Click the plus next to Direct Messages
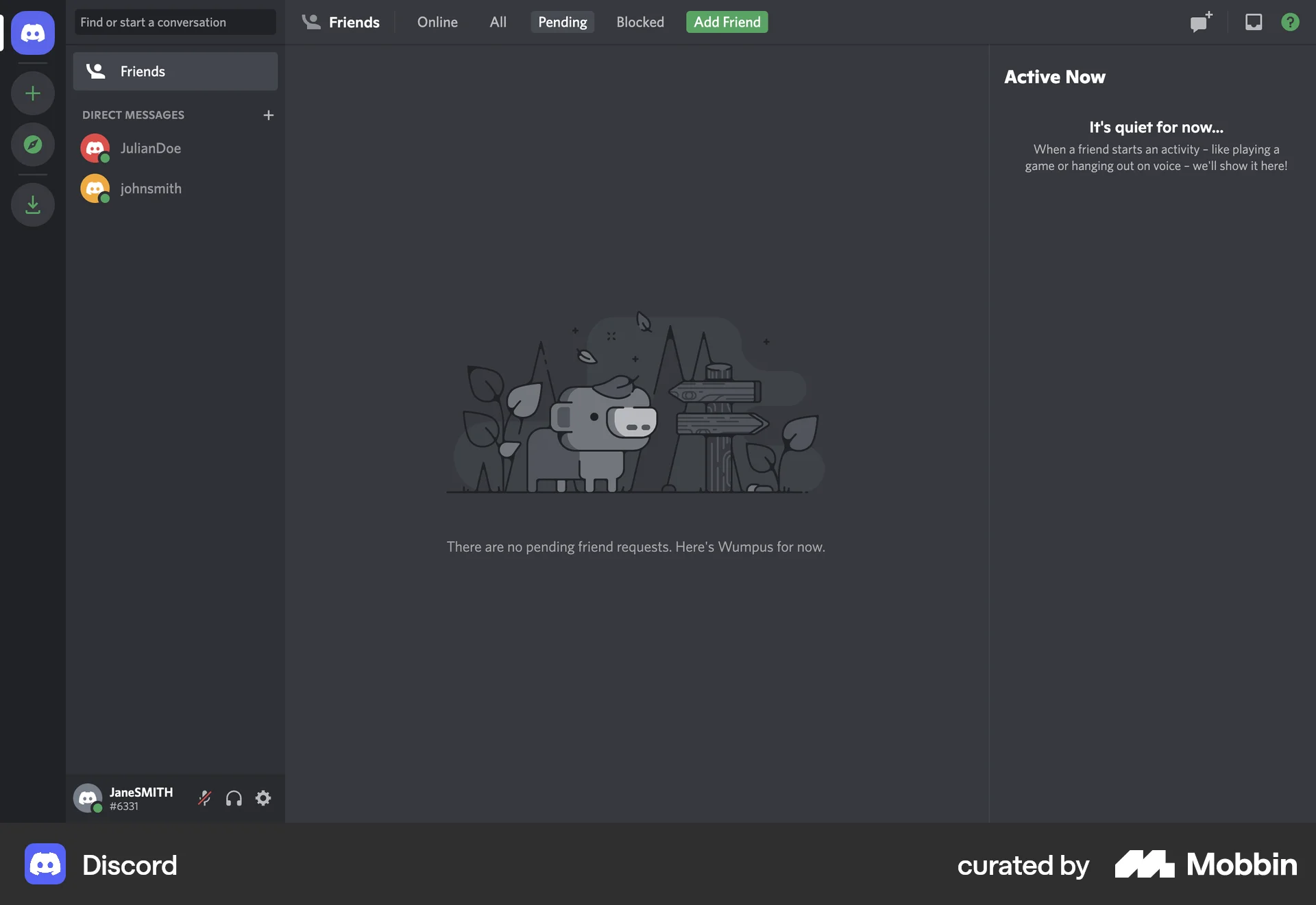The width and height of the screenshot is (1316, 905). click(268, 115)
